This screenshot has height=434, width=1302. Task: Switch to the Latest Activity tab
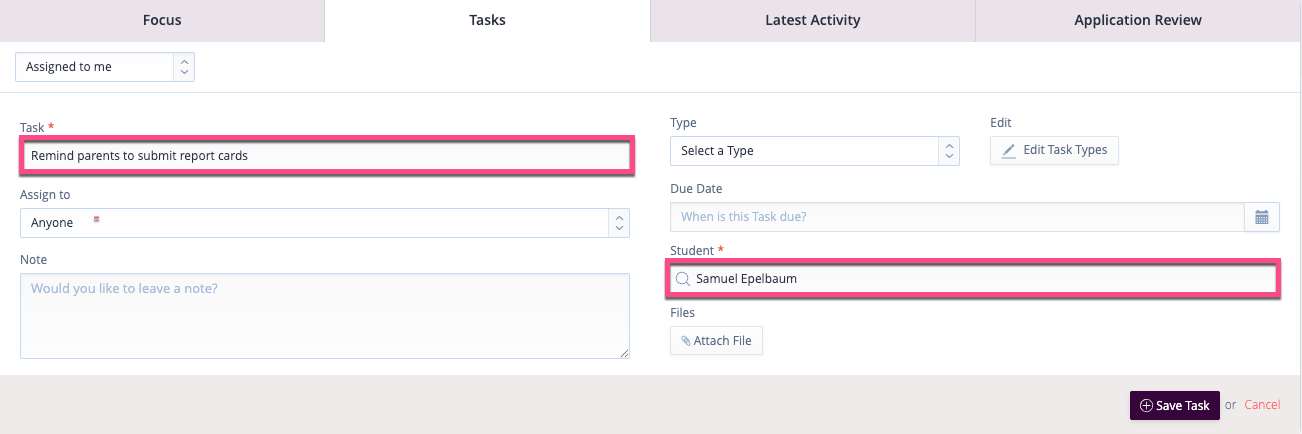tap(812, 20)
